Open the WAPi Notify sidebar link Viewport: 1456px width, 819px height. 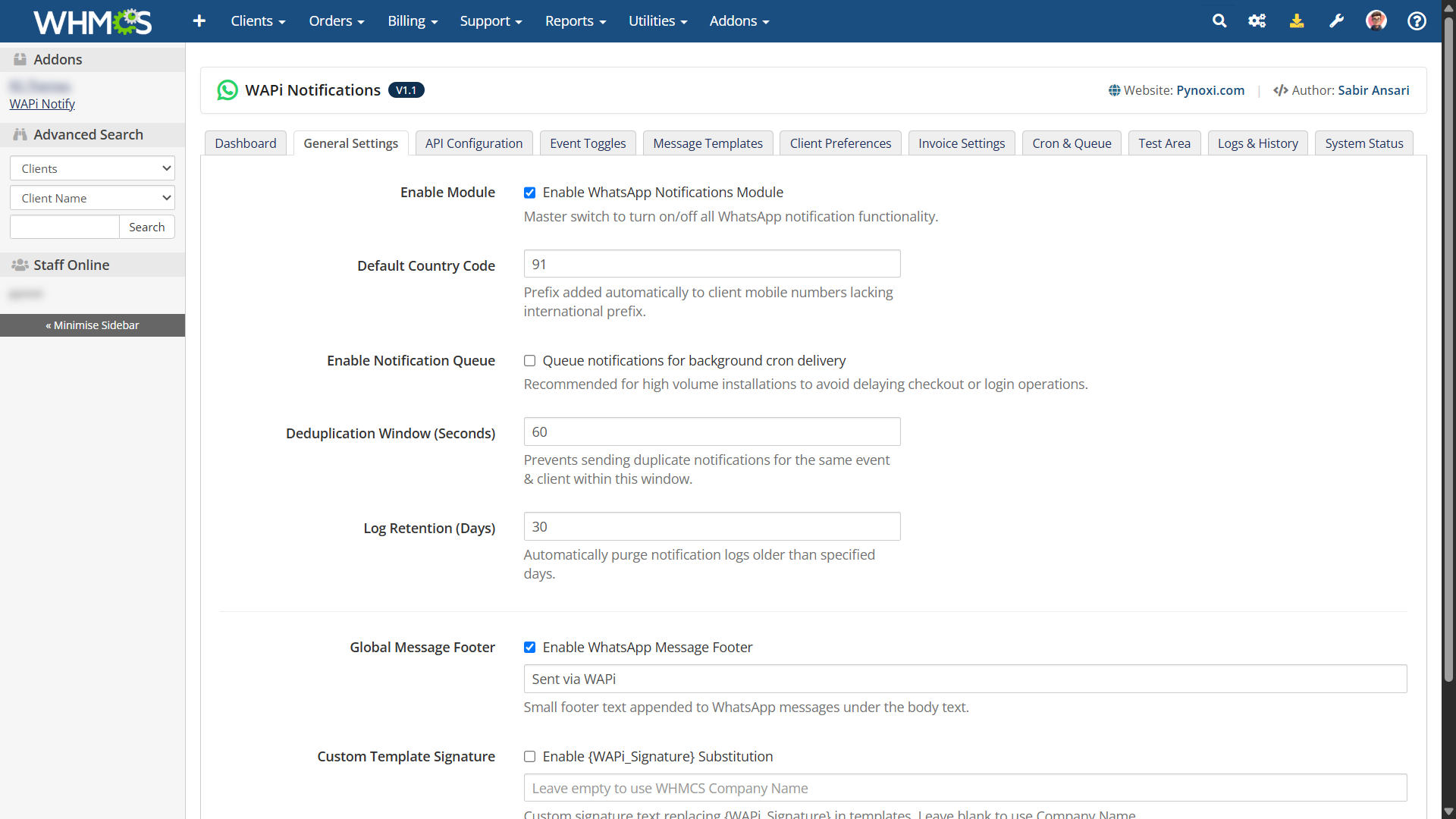42,104
